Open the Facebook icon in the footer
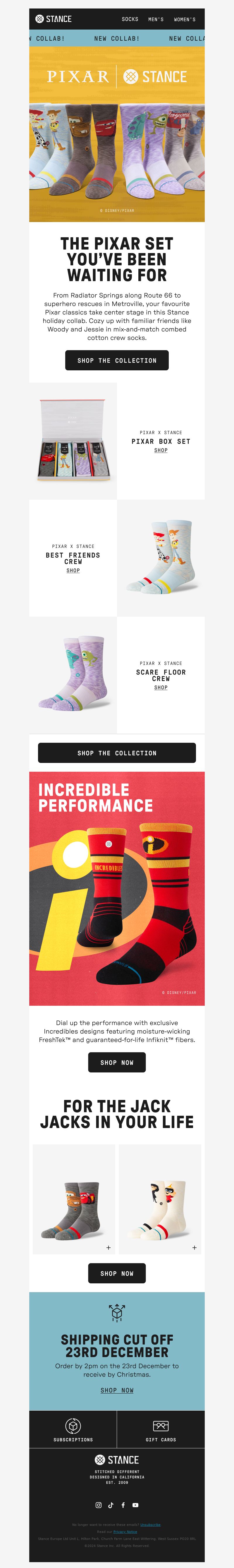Viewport: 234px width, 1568px height. (x=123, y=1505)
